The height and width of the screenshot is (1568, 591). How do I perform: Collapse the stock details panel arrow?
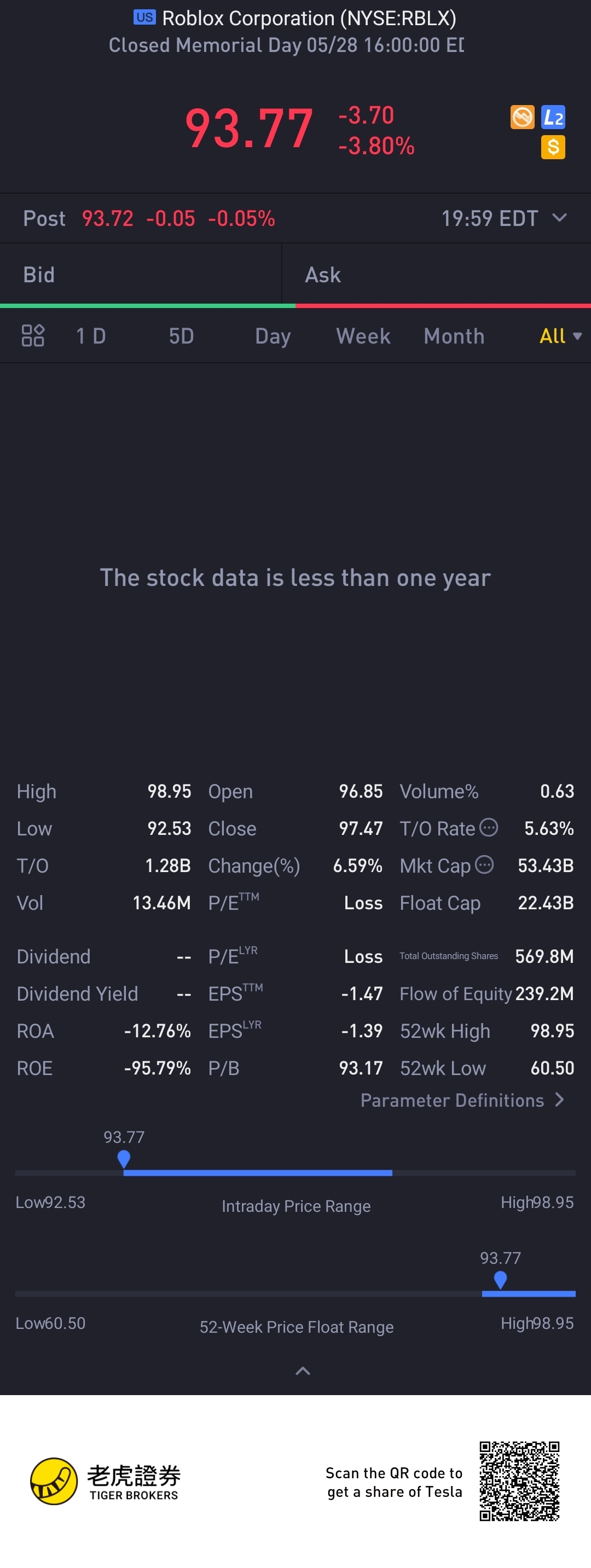coord(303,1371)
